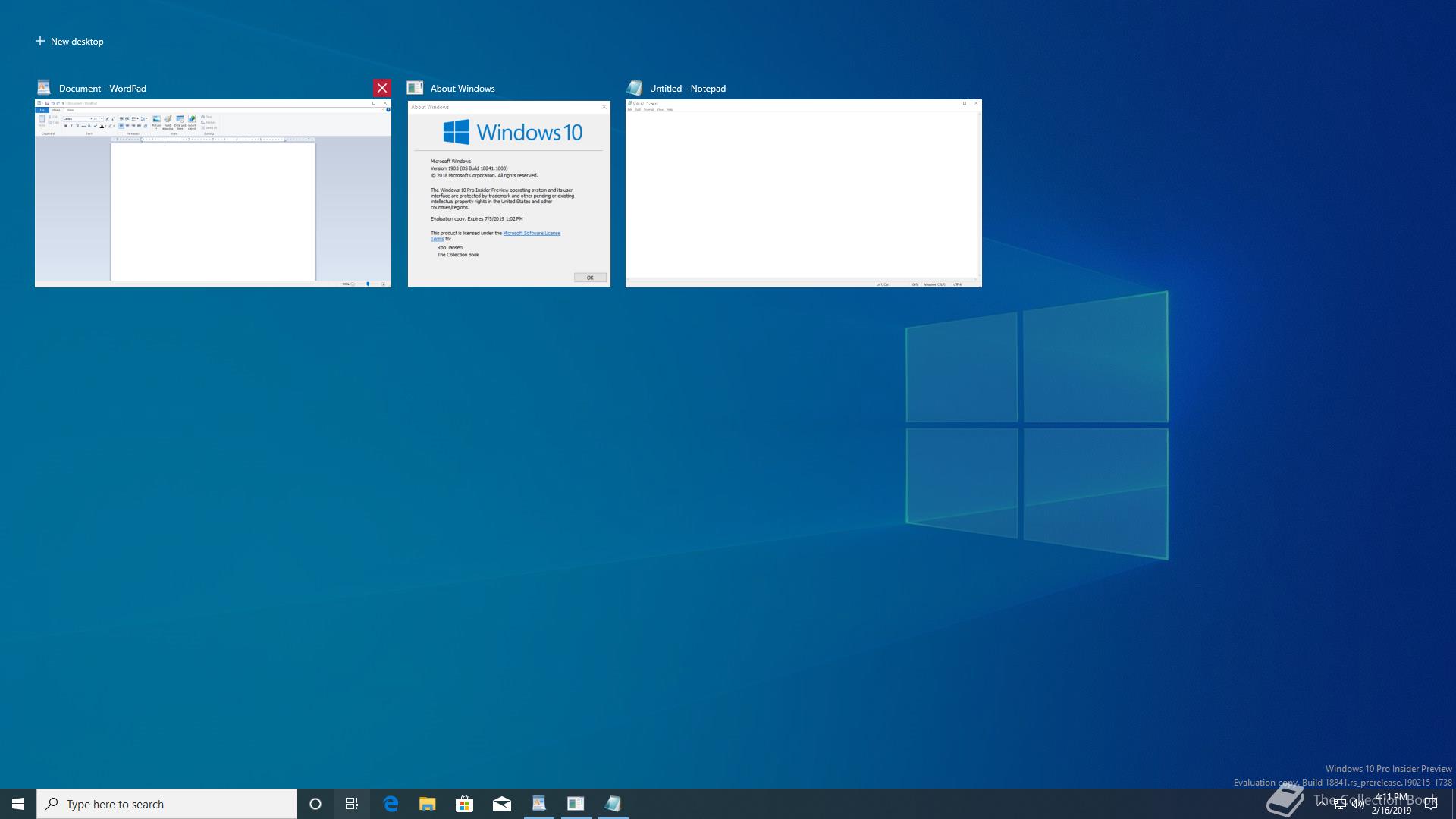Image resolution: width=1456 pixels, height=819 pixels.
Task: Open the Start menu
Action: click(18, 804)
